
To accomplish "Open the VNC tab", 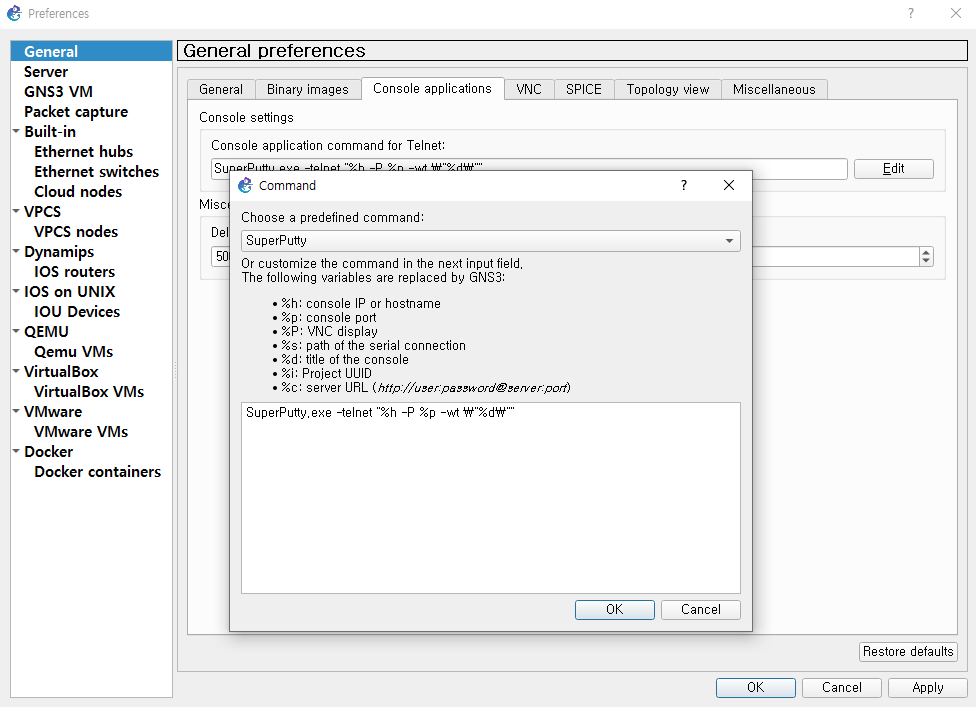I will click(x=528, y=90).
